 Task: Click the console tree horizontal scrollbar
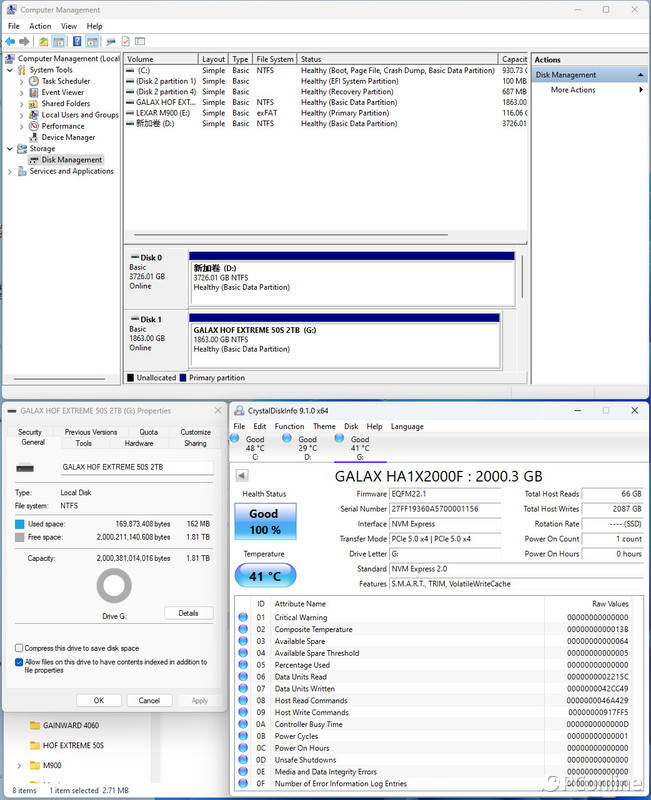pos(59,379)
